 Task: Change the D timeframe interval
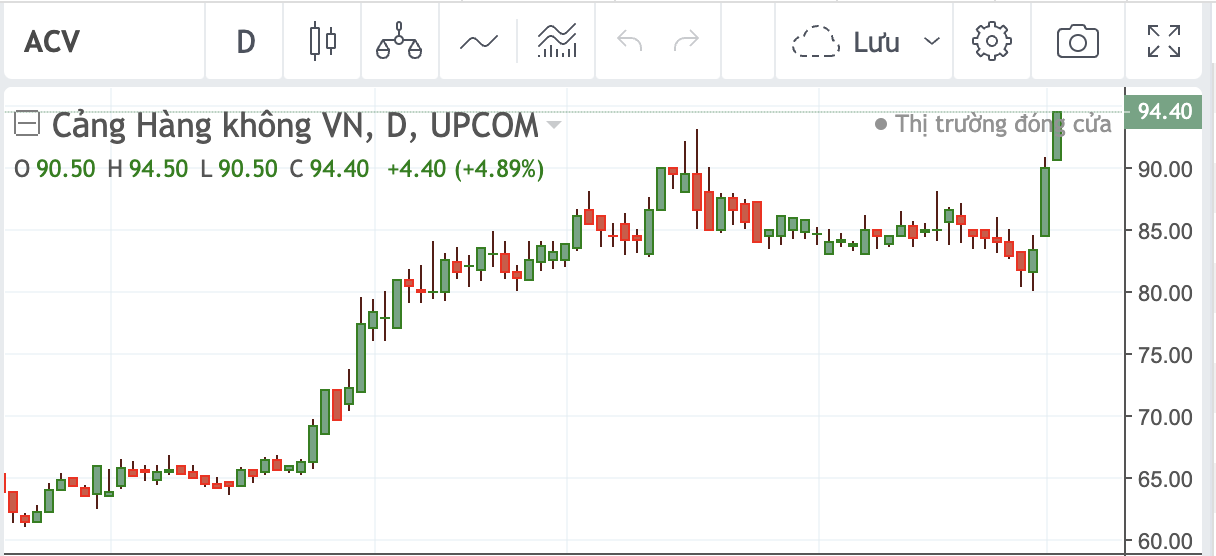pyautogui.click(x=245, y=42)
